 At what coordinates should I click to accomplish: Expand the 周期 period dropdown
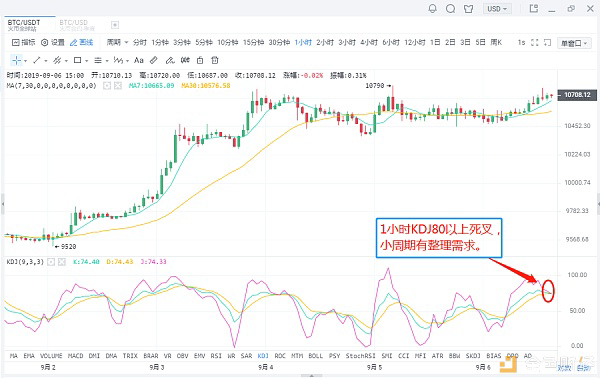(x=117, y=42)
